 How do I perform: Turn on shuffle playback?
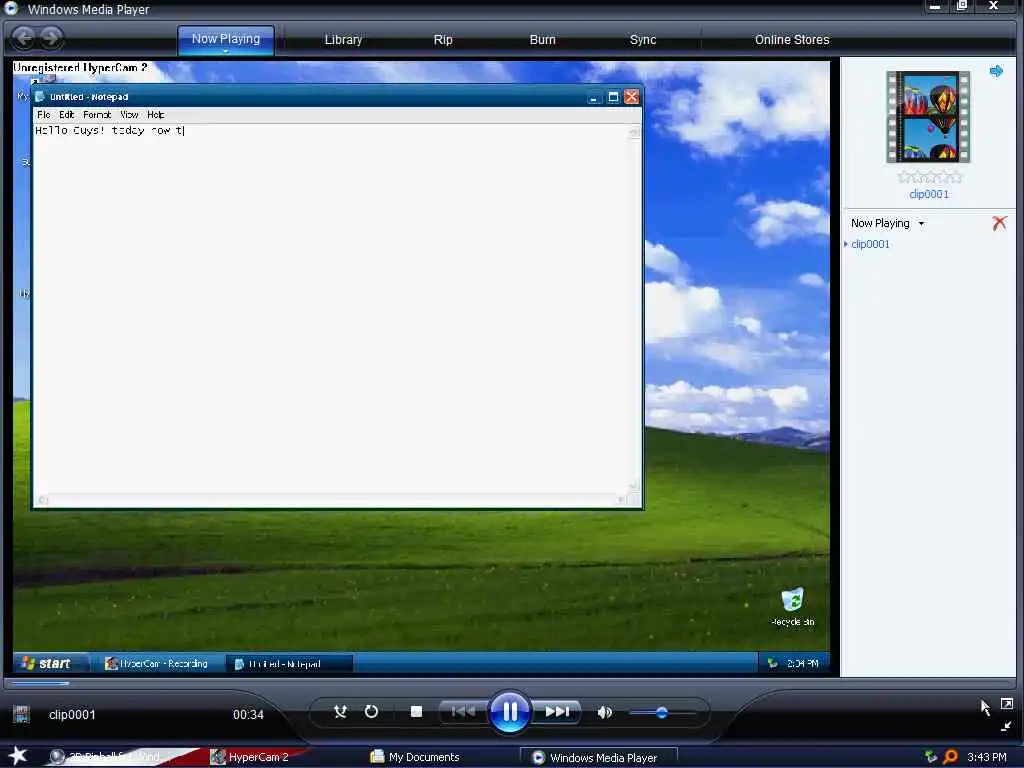(x=340, y=711)
